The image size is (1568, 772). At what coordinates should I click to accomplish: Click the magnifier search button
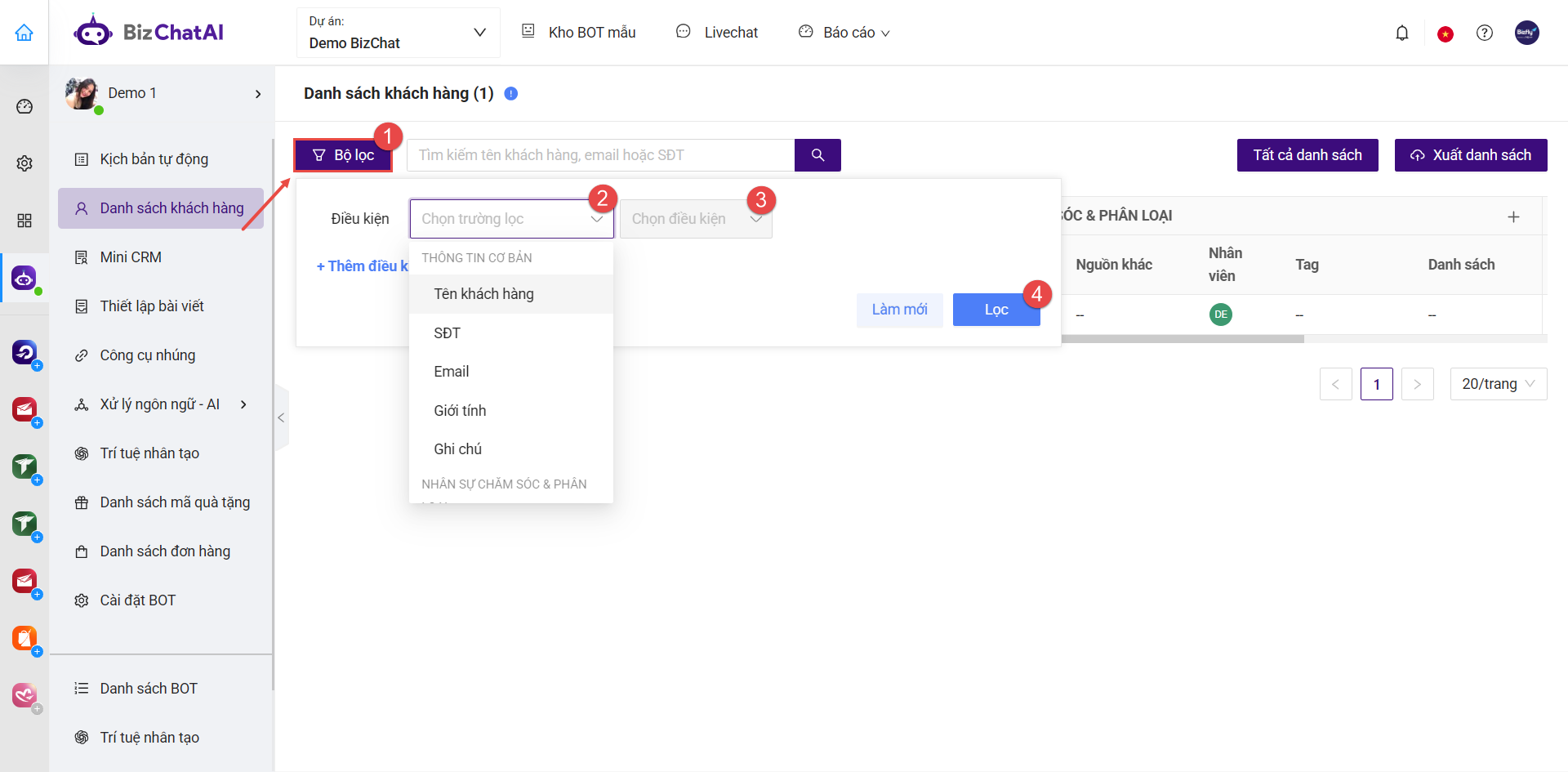coord(817,155)
